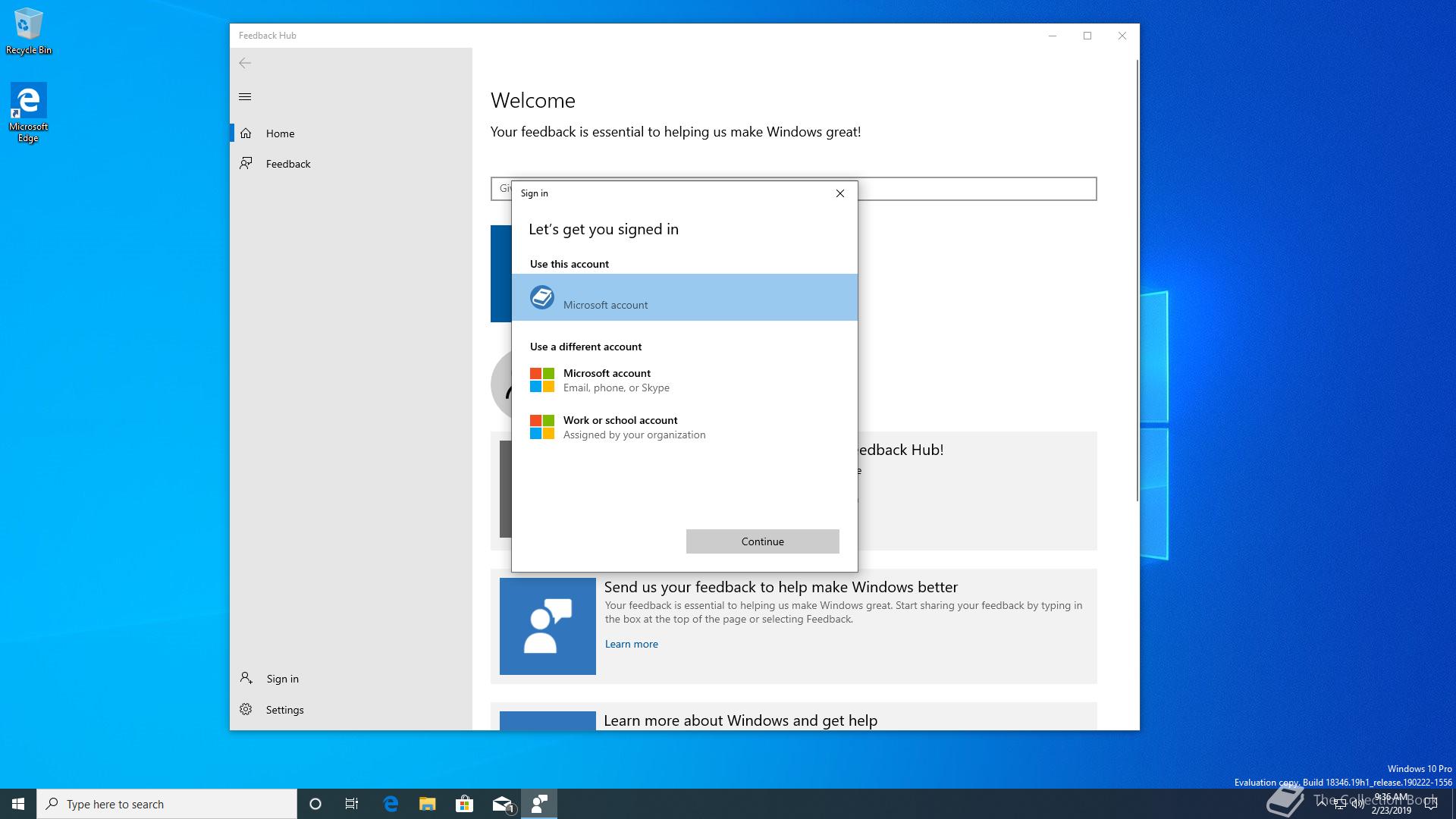Go to Home in the sidebar

(351, 133)
